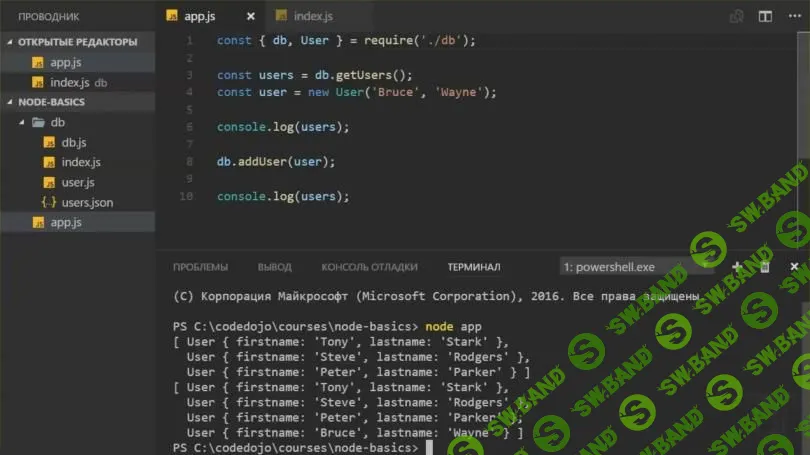Split the editor with the split icon
The image size is (810, 455).
coord(765,17)
